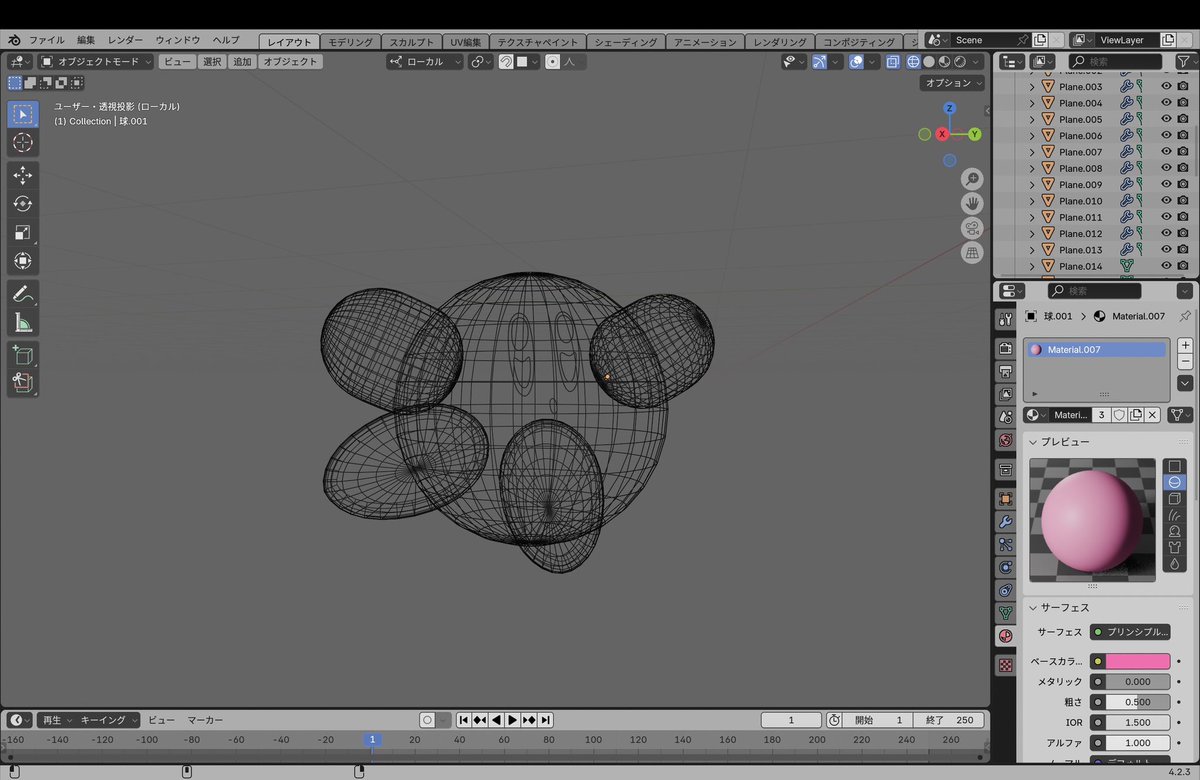Open the ローカル transform orientation dropdown
The image size is (1200, 780).
425,62
